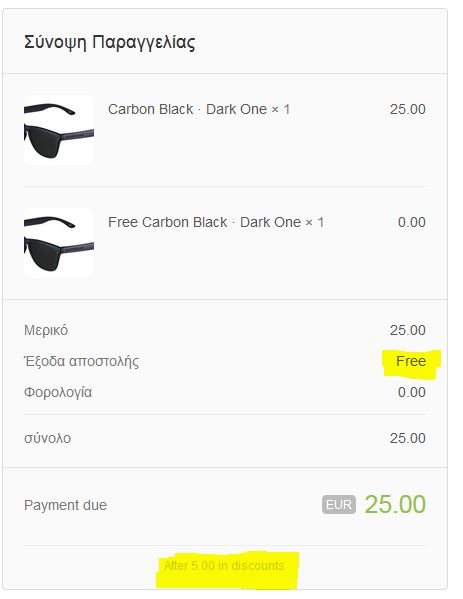Image resolution: width=463 pixels, height=599 pixels.
Task: Click the Φορολογία 0.00 amount
Action: point(412,392)
